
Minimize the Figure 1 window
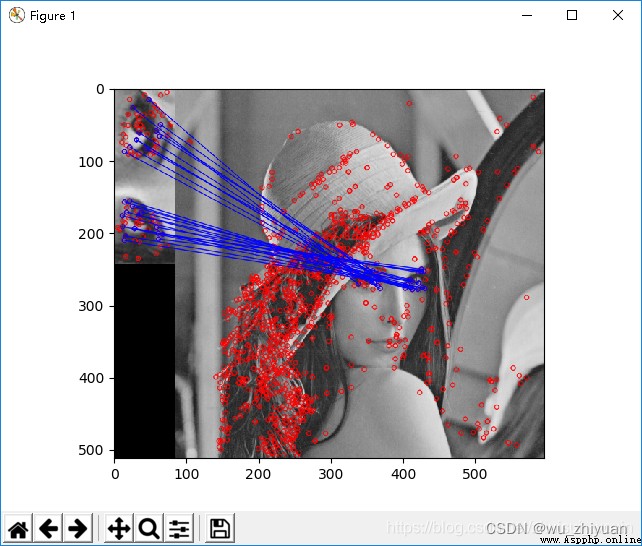point(527,16)
